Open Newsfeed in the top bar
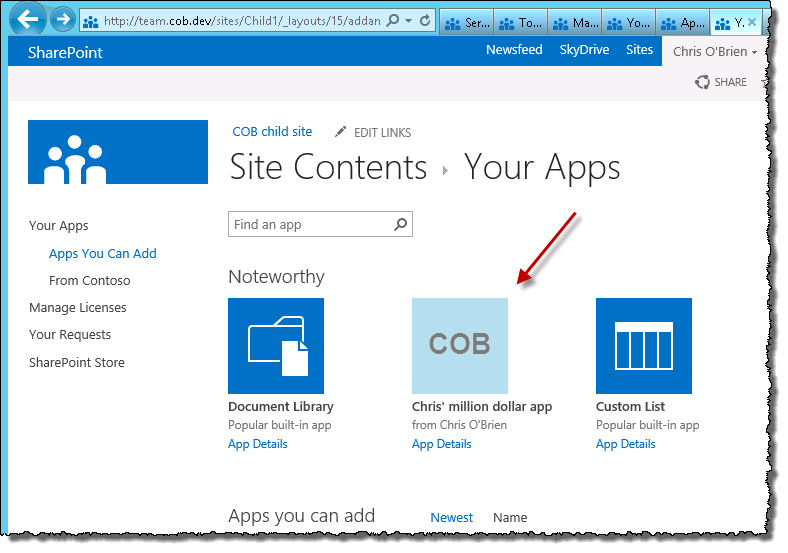 [x=514, y=50]
